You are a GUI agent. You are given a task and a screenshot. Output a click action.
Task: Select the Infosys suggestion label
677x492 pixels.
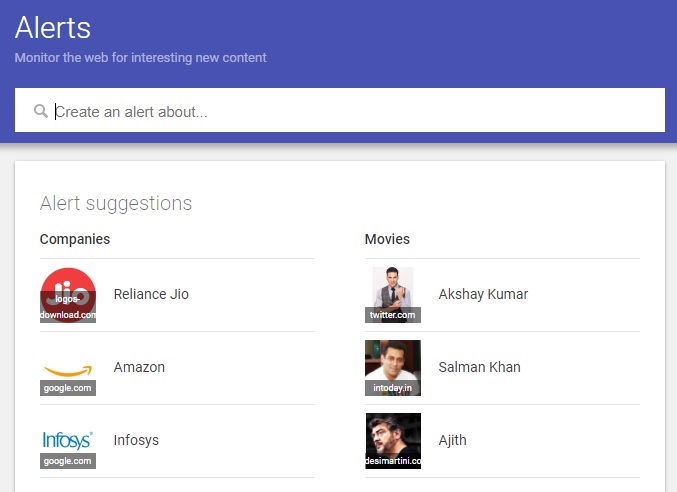(136, 440)
